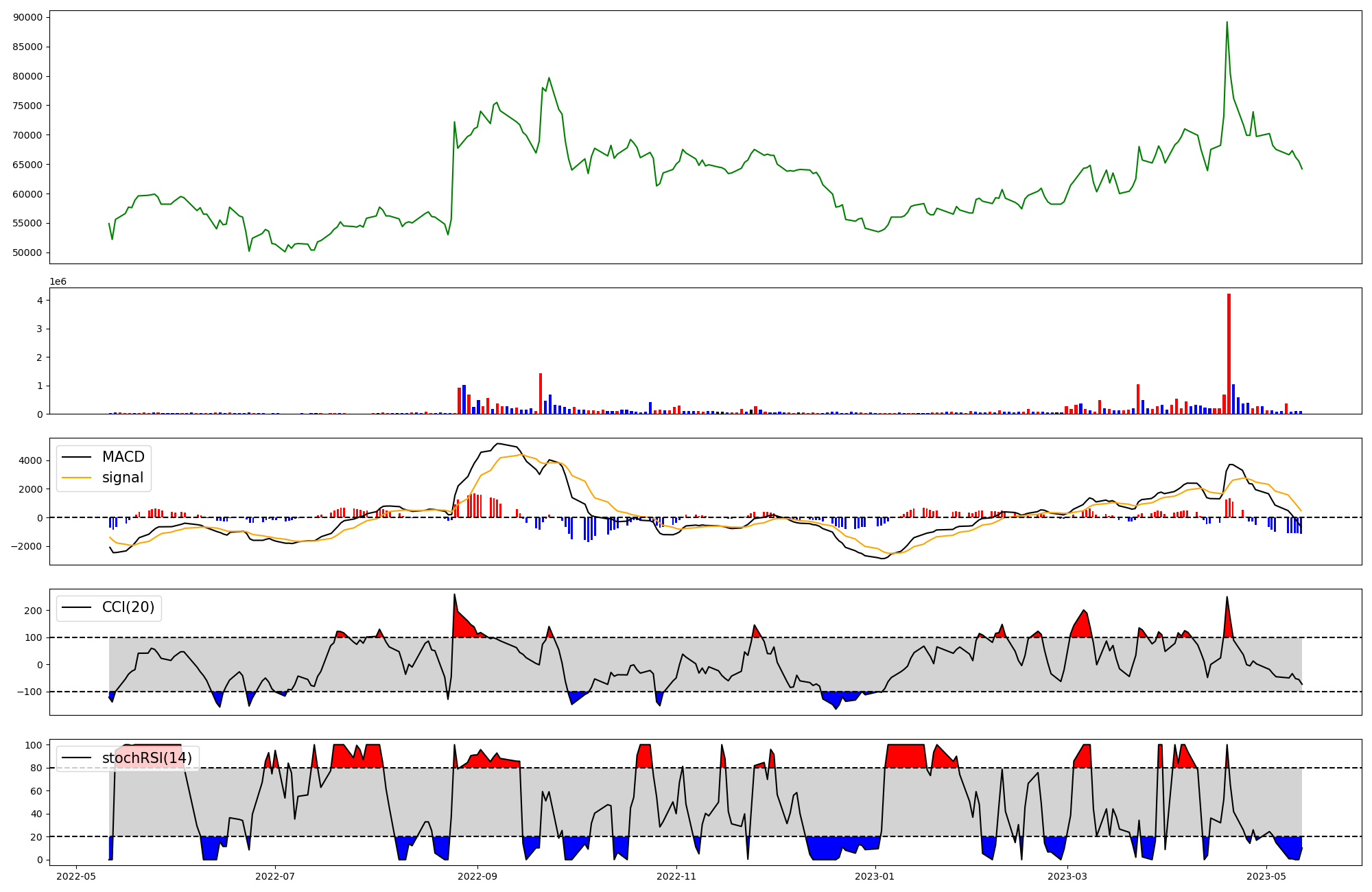Click the 80 tick on stochRSI axis
The height and width of the screenshot is (892, 1372).
click(36, 768)
